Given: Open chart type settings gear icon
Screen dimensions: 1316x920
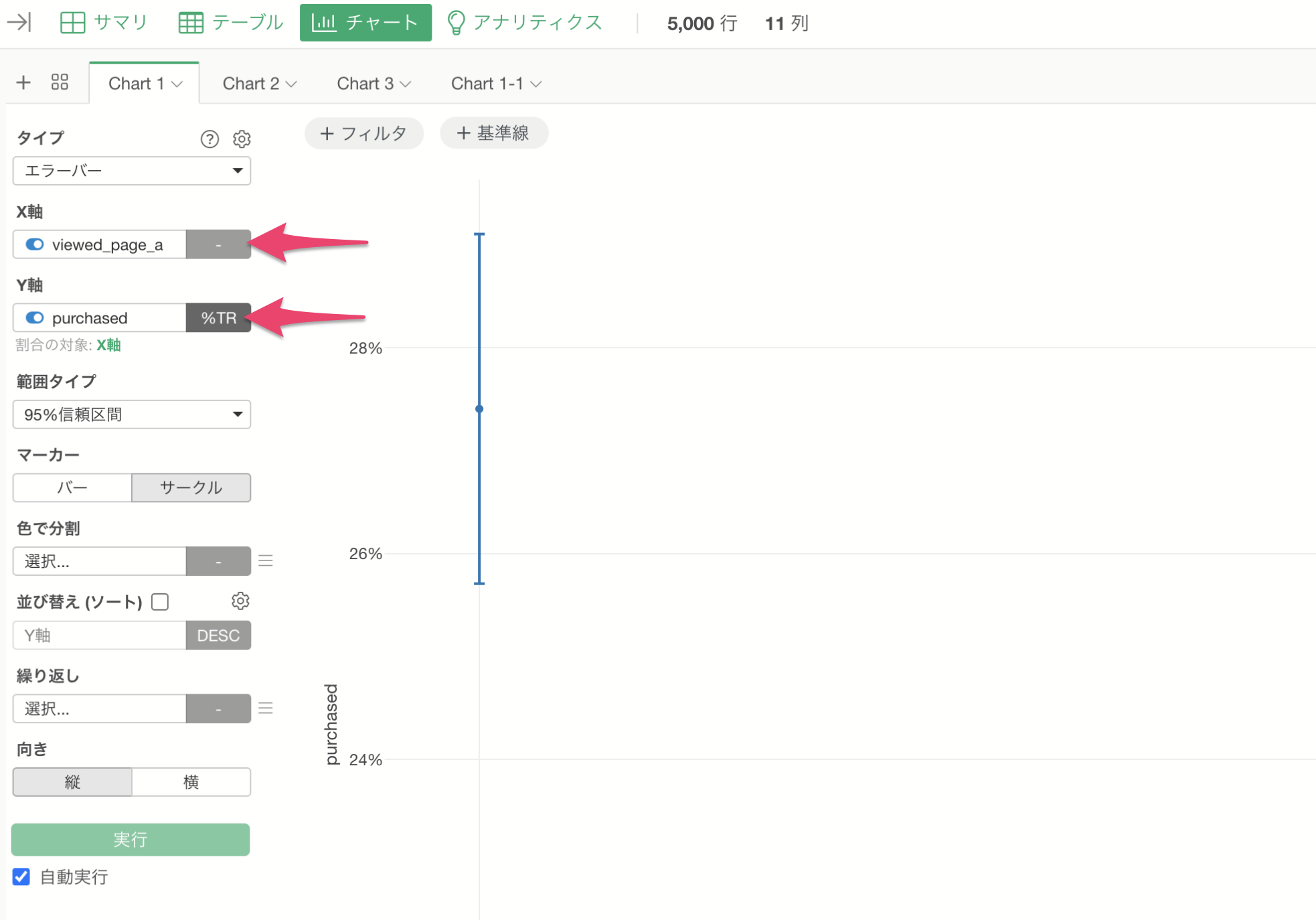Looking at the screenshot, I should point(242,139).
